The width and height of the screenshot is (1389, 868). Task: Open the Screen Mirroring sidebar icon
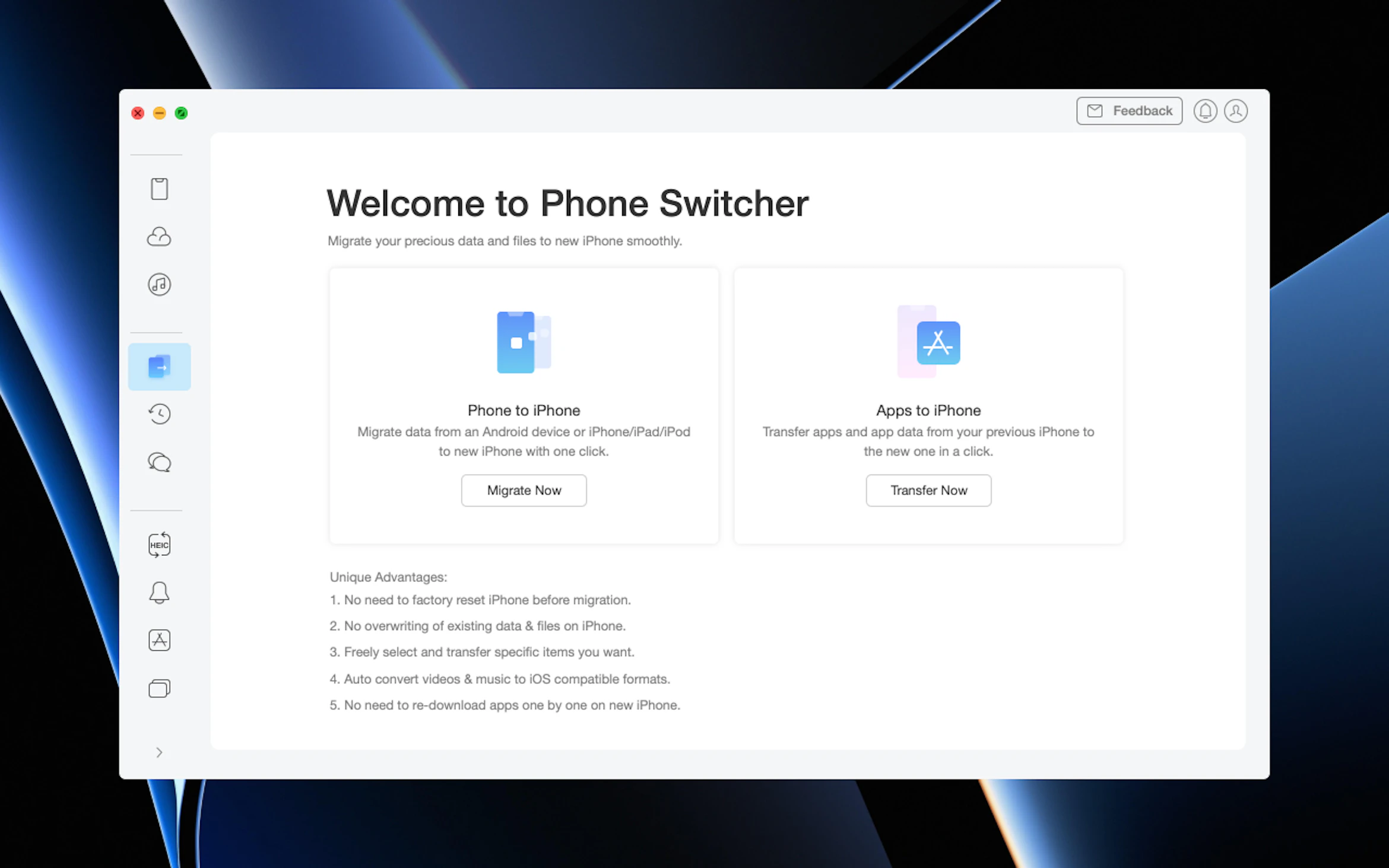(159, 688)
